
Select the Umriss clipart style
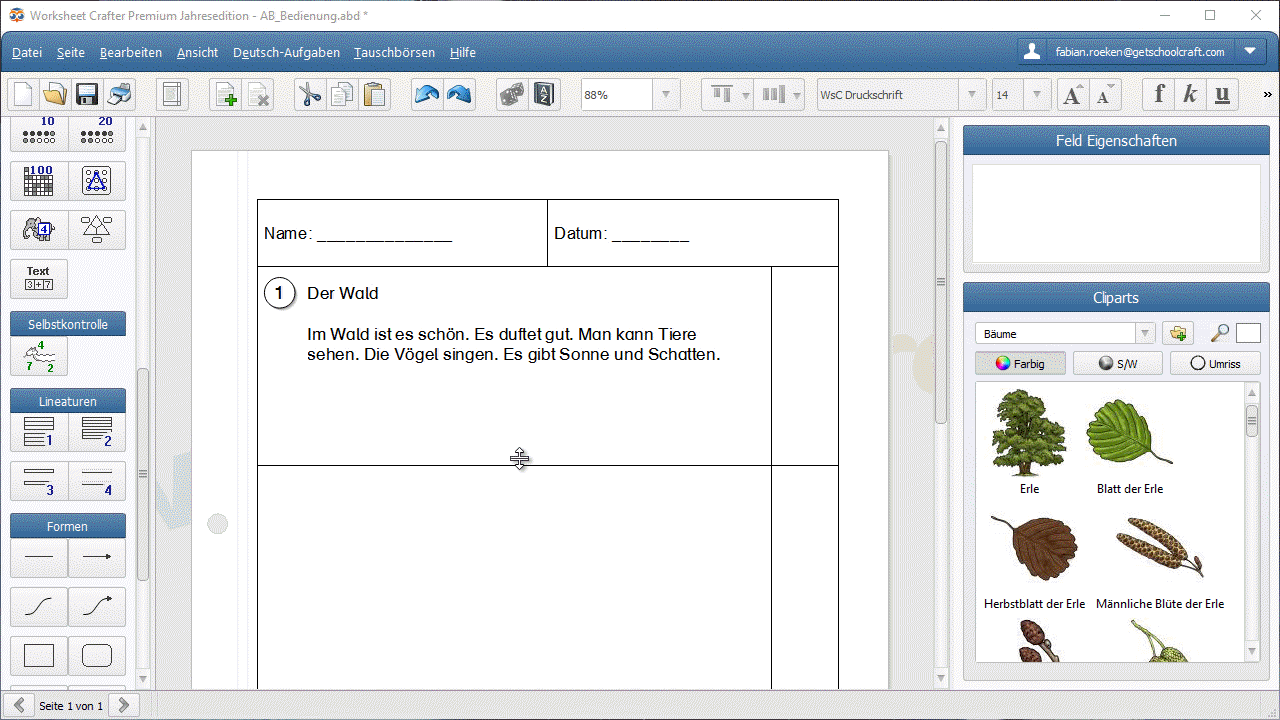tap(1215, 364)
